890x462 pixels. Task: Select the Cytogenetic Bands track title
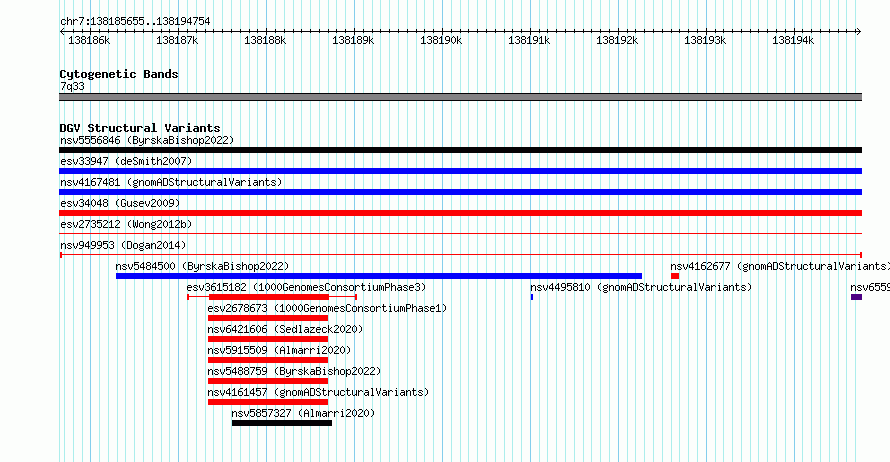click(119, 74)
